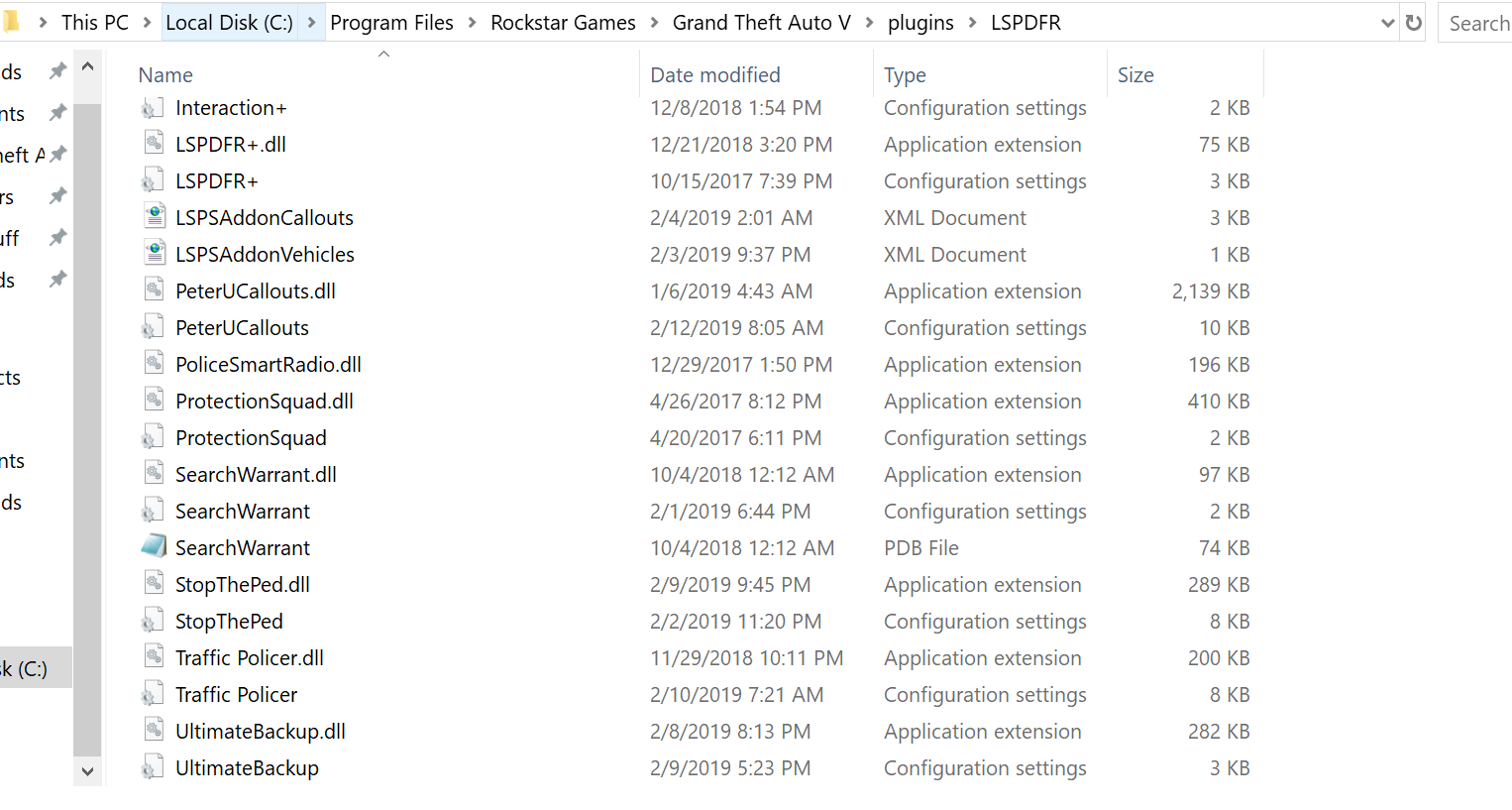Go to plugins folder in breadcrumb

click(920, 23)
